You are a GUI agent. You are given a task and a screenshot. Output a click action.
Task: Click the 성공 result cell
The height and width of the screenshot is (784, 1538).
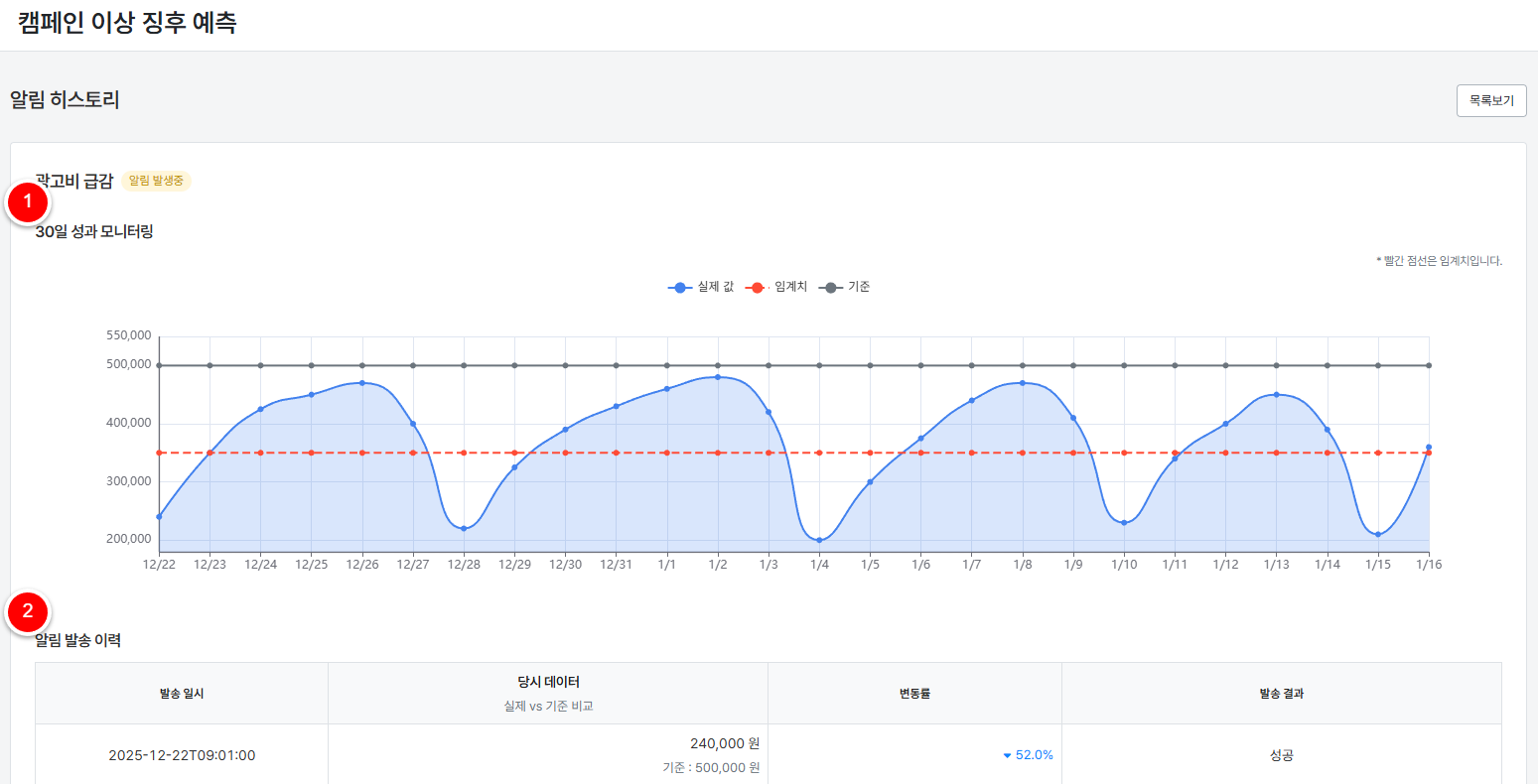coord(1281,756)
